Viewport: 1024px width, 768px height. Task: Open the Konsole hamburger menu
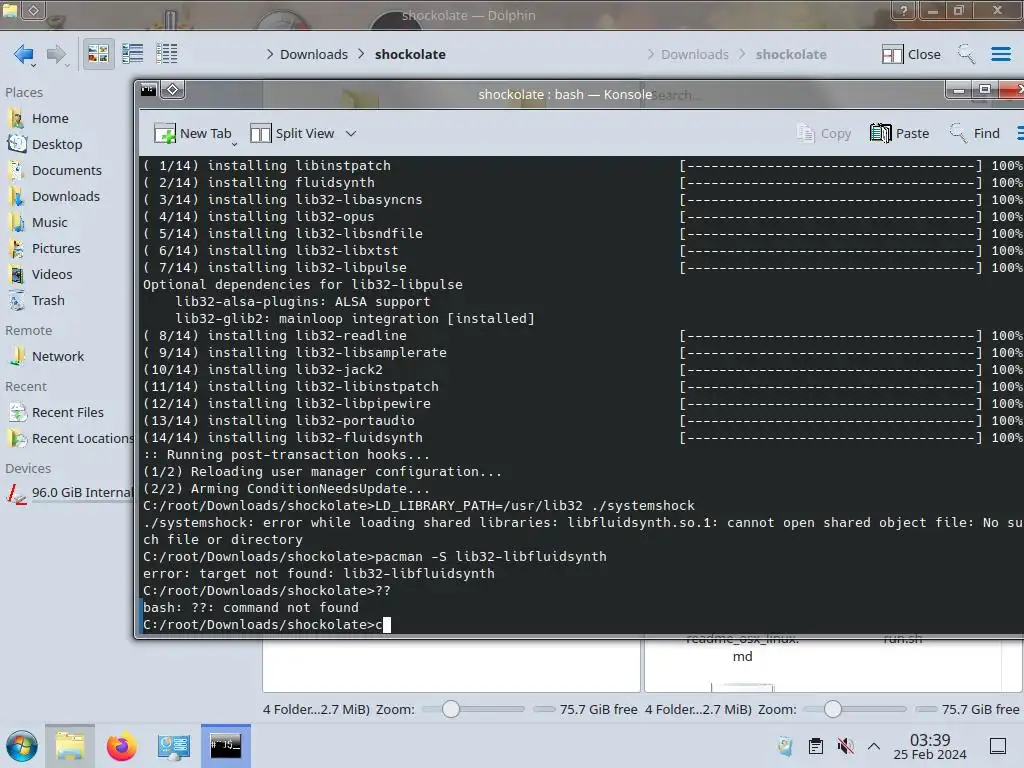click(x=1019, y=133)
